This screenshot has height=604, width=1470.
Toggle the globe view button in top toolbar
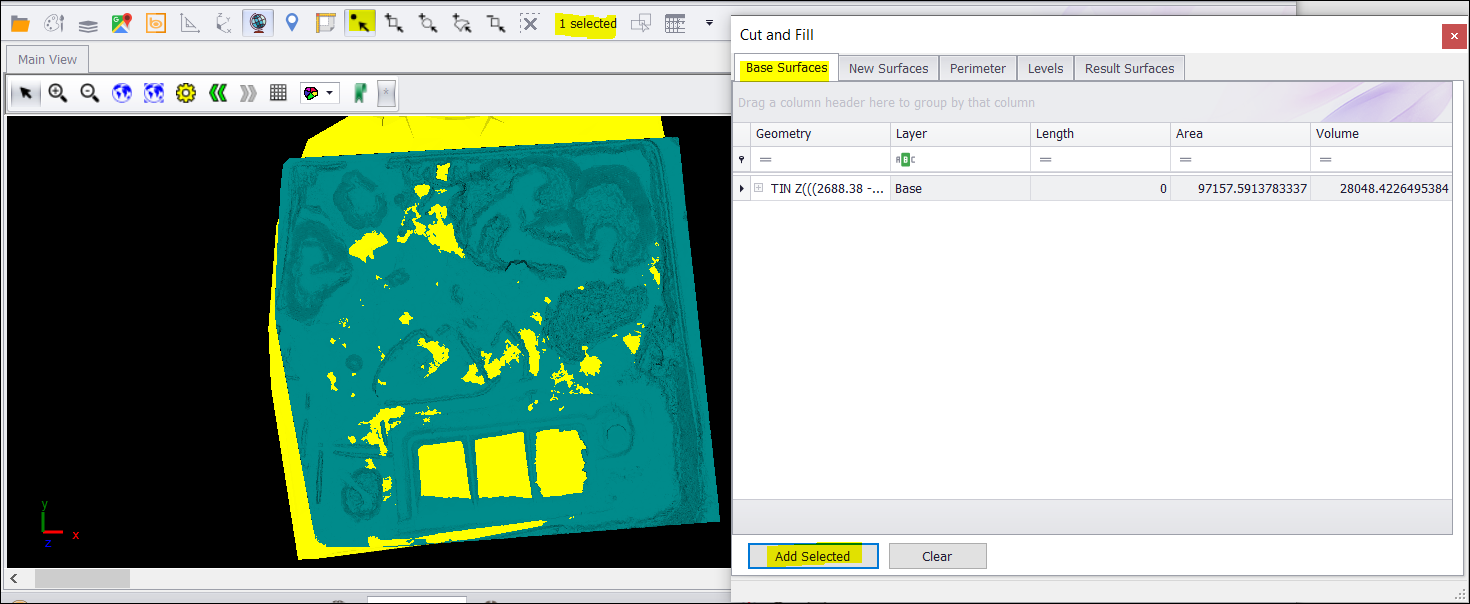pos(258,23)
